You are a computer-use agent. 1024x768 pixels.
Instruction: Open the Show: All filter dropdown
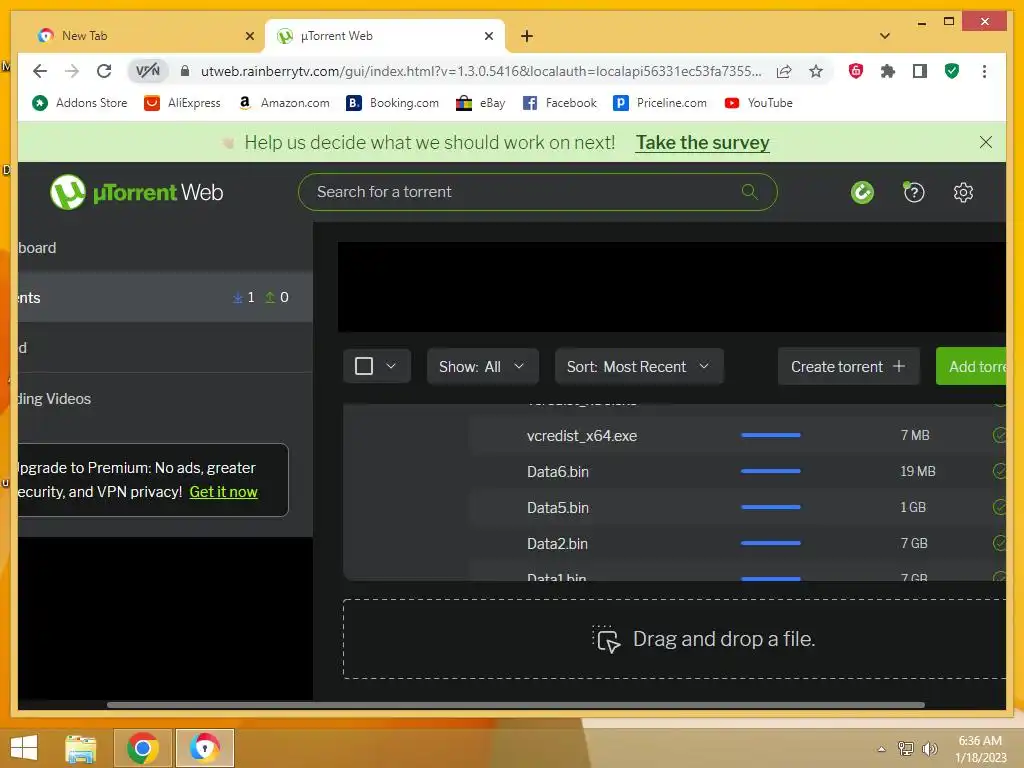(483, 366)
